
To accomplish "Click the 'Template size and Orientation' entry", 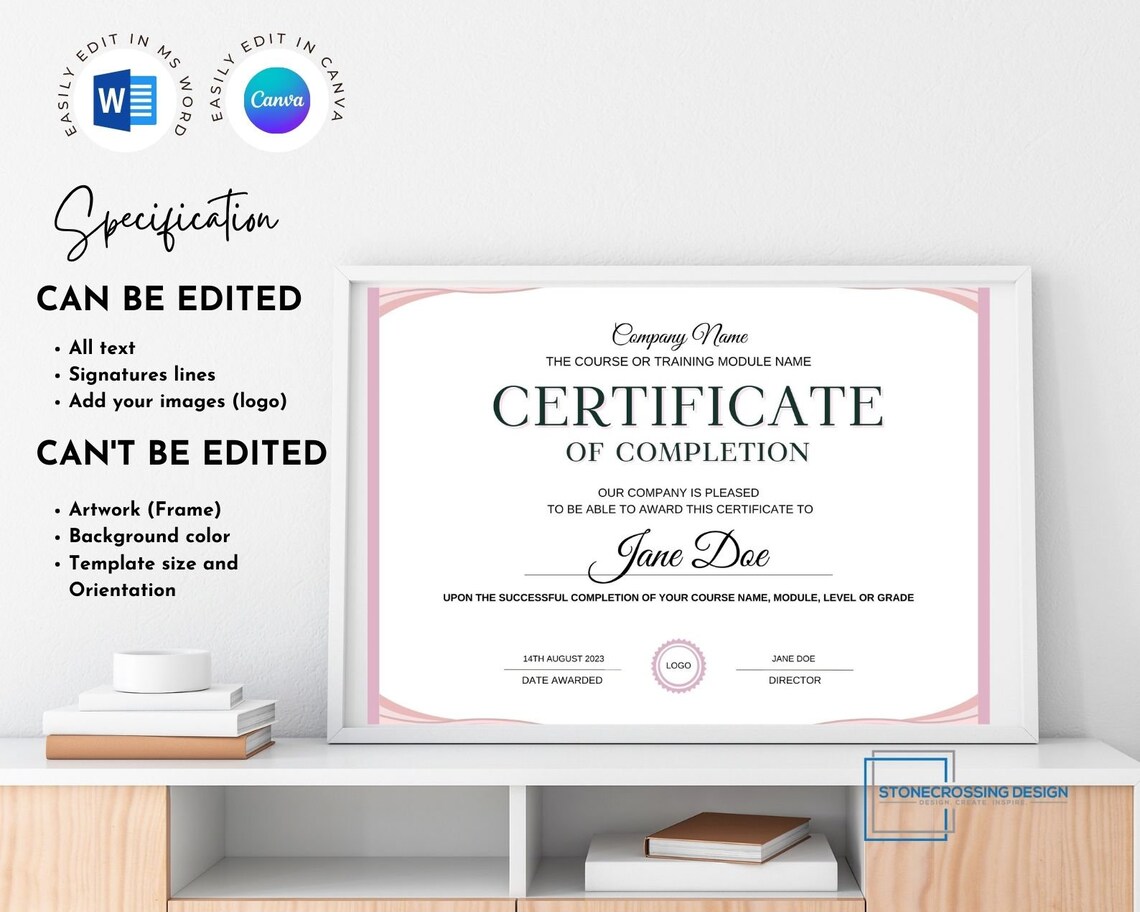I will click(152, 576).
